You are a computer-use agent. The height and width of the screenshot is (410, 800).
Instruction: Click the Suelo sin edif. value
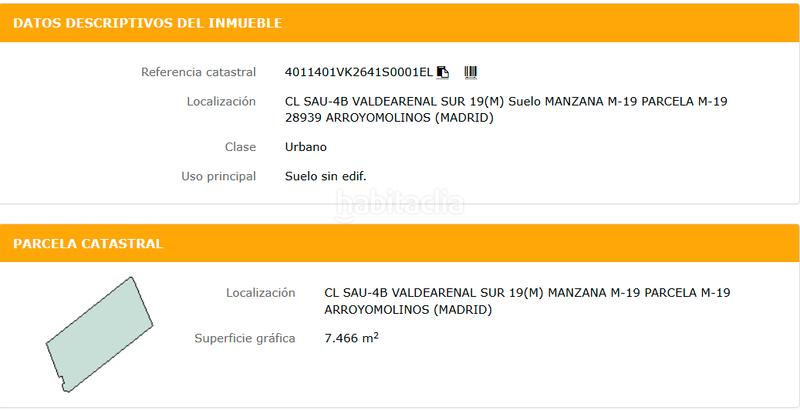coord(326,176)
